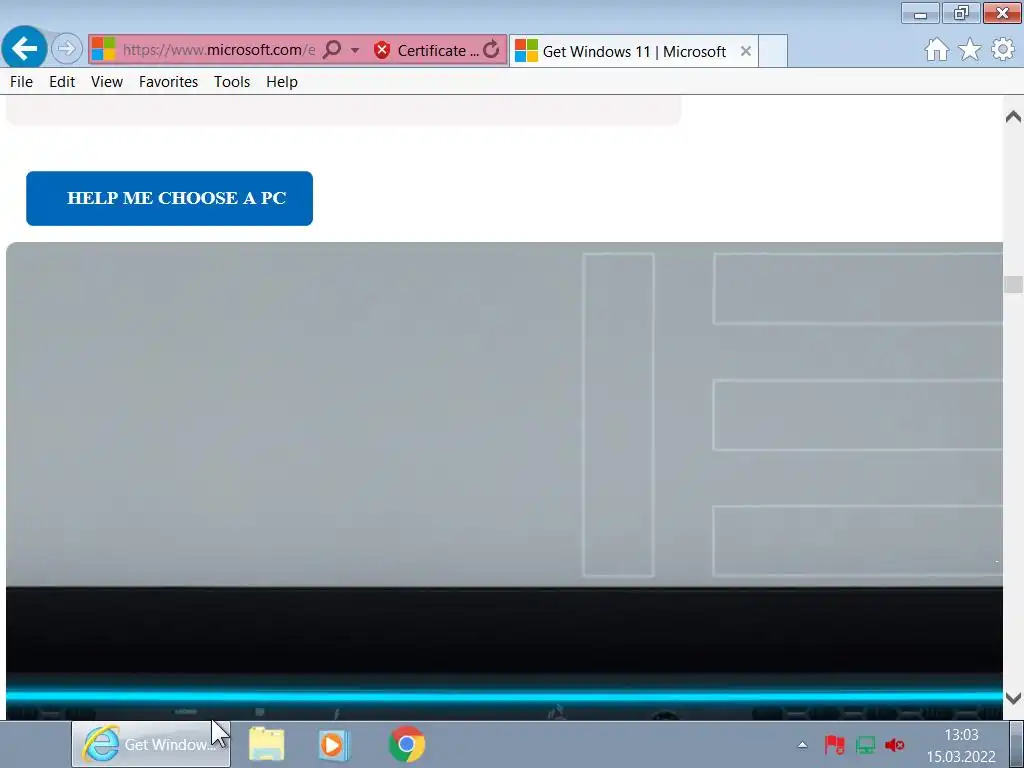Go to the Home page icon
The width and height of the screenshot is (1024, 768).
[936, 50]
